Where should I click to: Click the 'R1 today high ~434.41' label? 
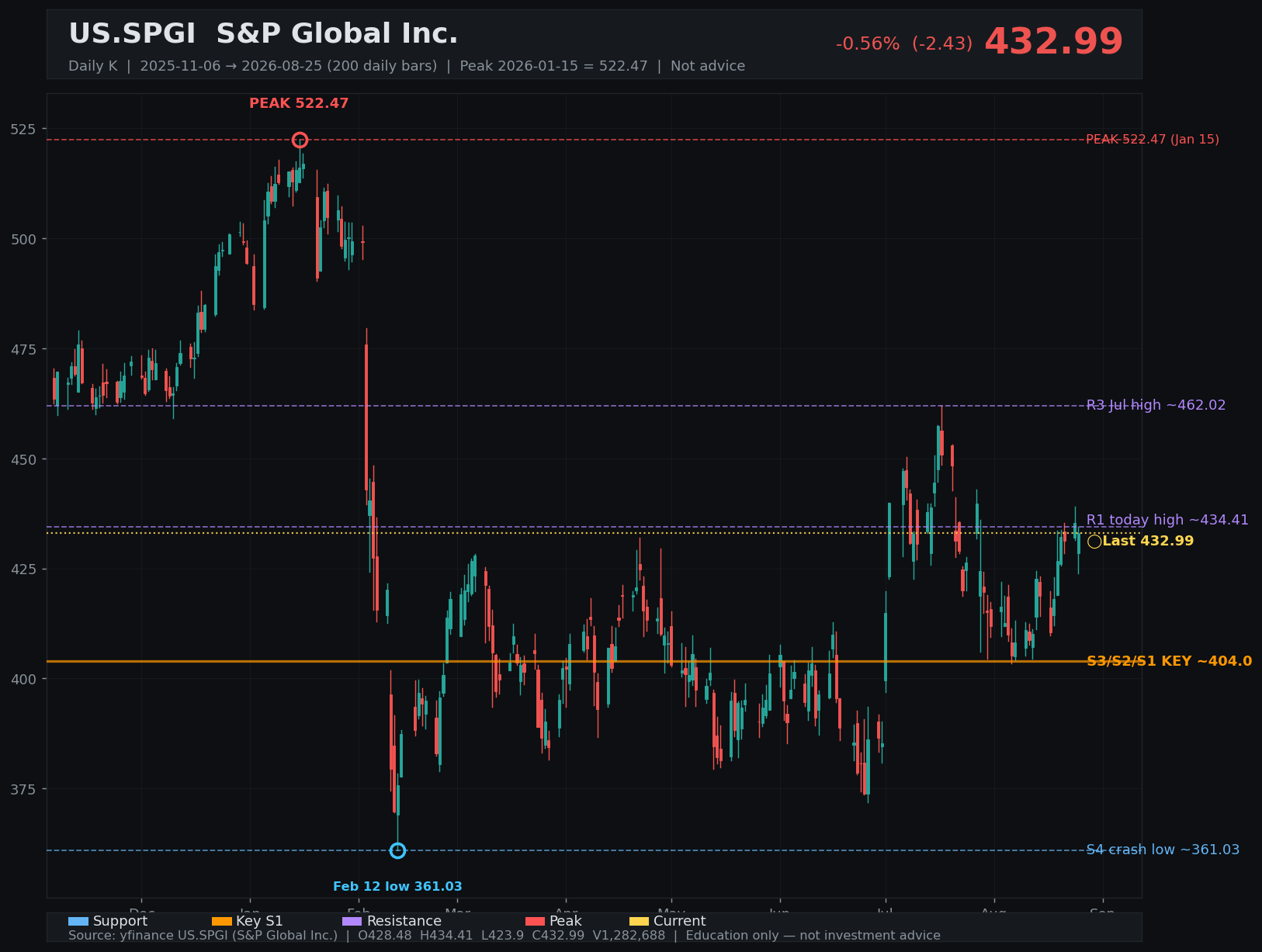(1167, 520)
